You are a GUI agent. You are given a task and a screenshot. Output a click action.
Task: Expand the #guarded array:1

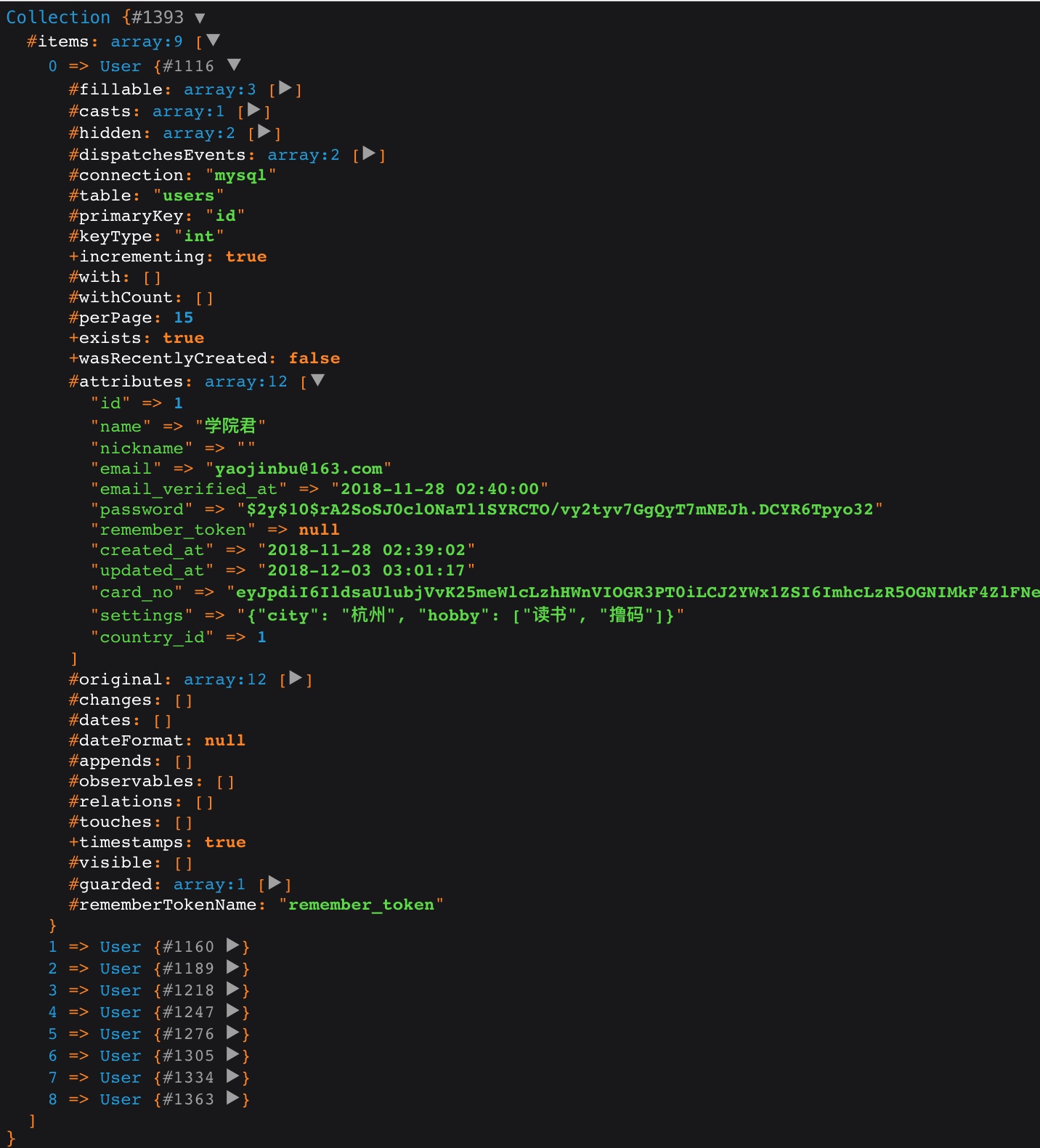pyautogui.click(x=275, y=884)
